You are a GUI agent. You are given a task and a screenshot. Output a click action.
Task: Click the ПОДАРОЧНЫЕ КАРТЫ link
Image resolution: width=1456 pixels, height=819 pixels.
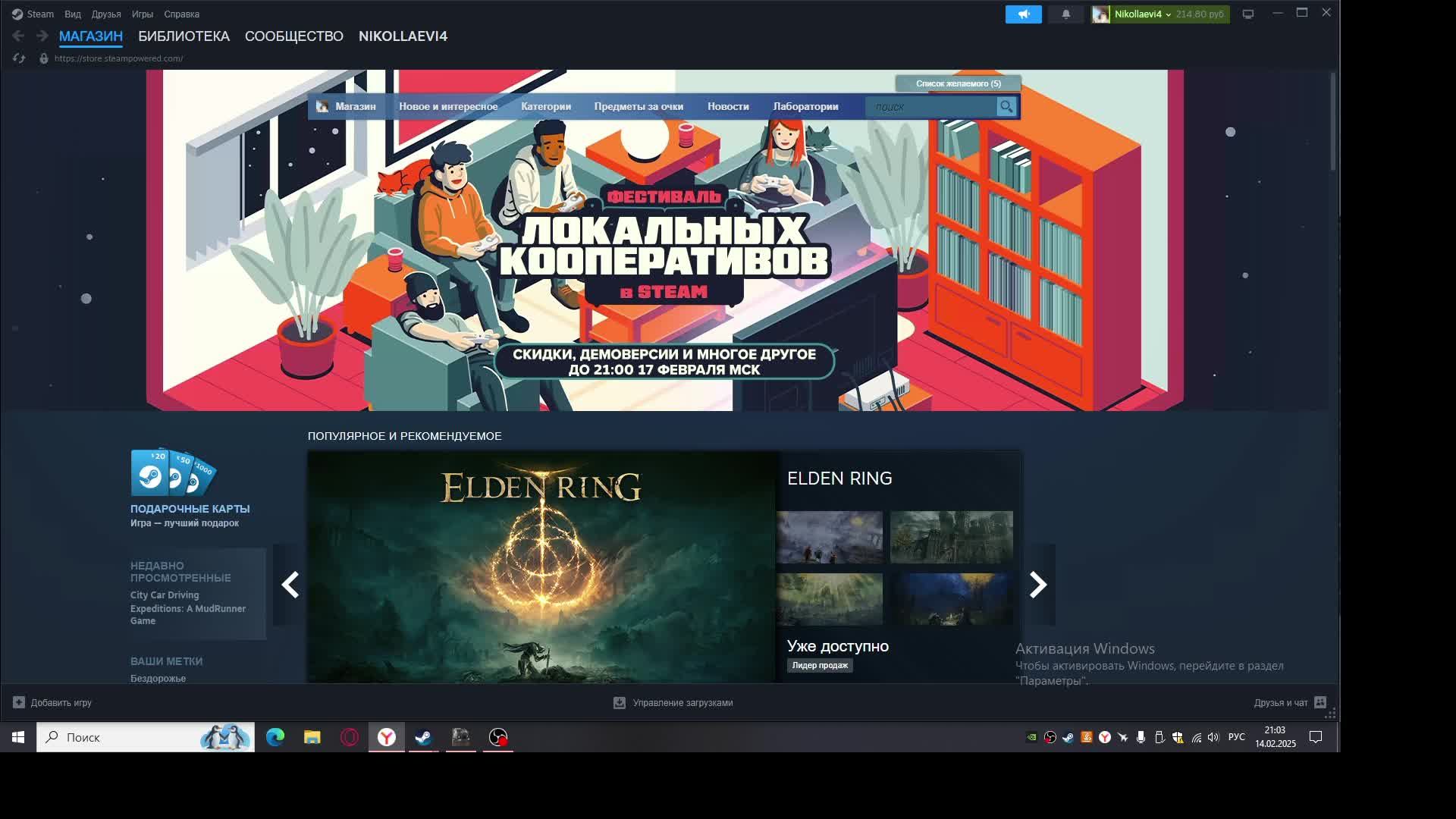pyautogui.click(x=190, y=509)
